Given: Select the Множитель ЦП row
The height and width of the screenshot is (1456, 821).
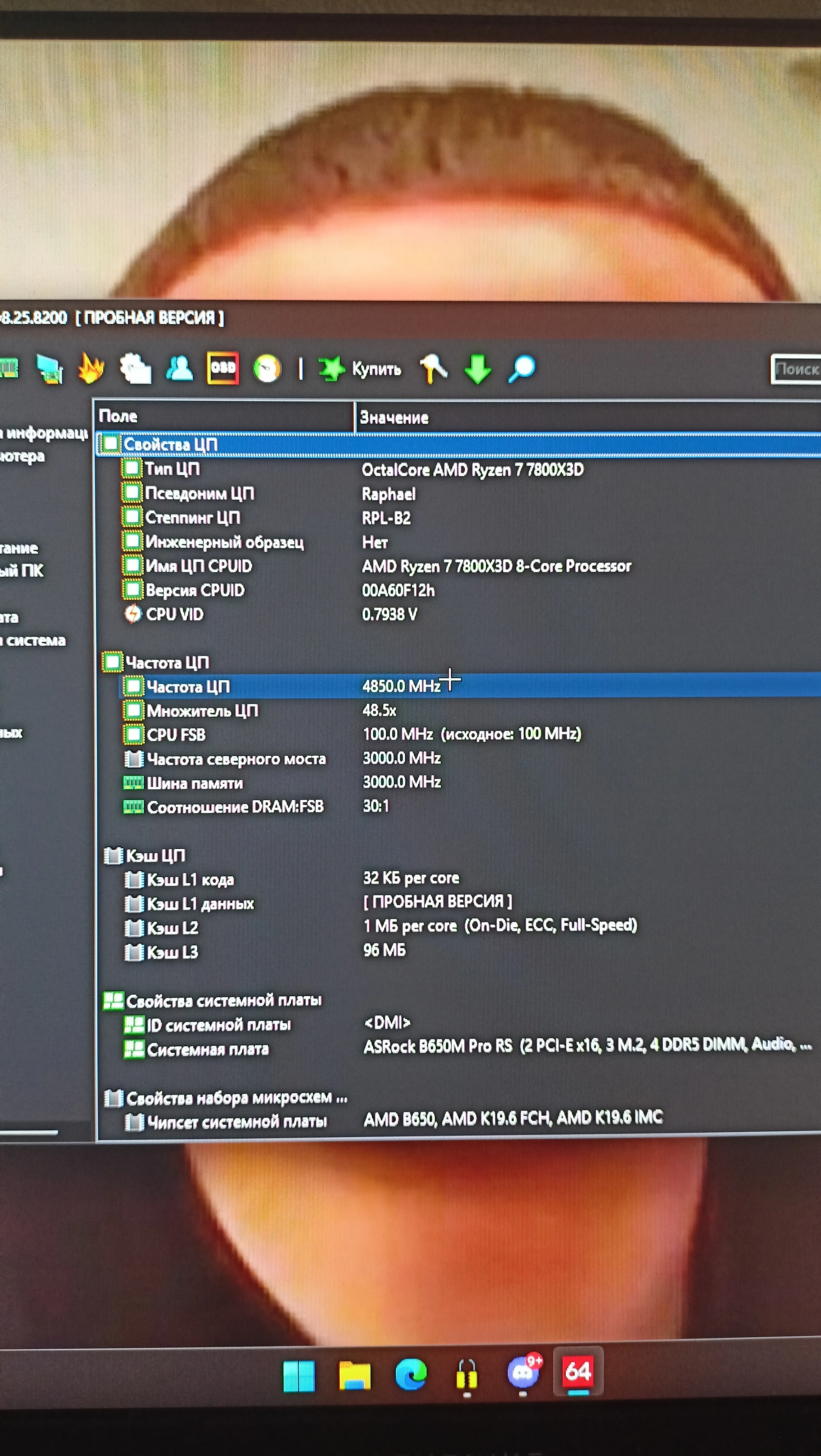Looking at the screenshot, I should coord(202,710).
